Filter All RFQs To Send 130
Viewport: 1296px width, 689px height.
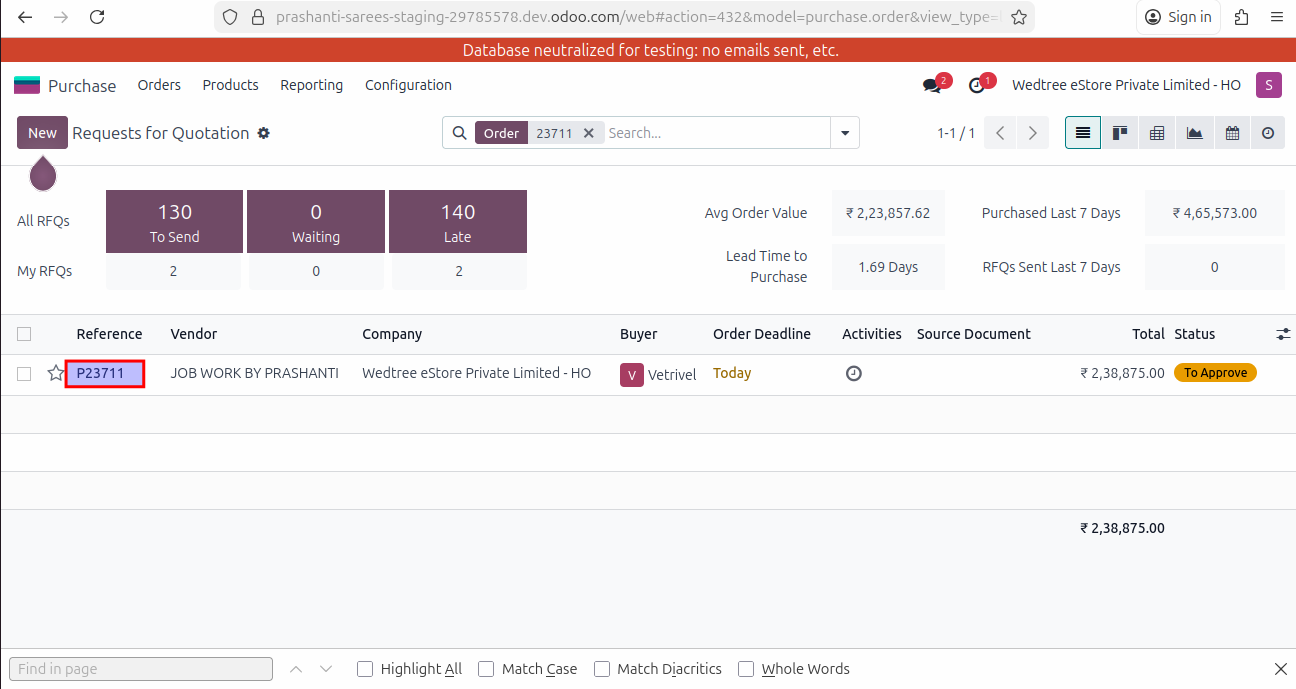point(175,221)
